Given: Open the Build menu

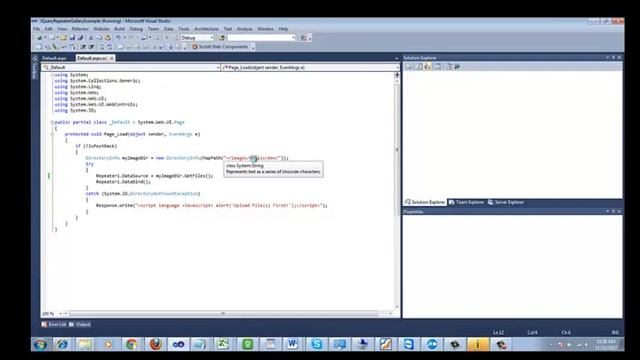Looking at the screenshot, I should pos(119,29).
